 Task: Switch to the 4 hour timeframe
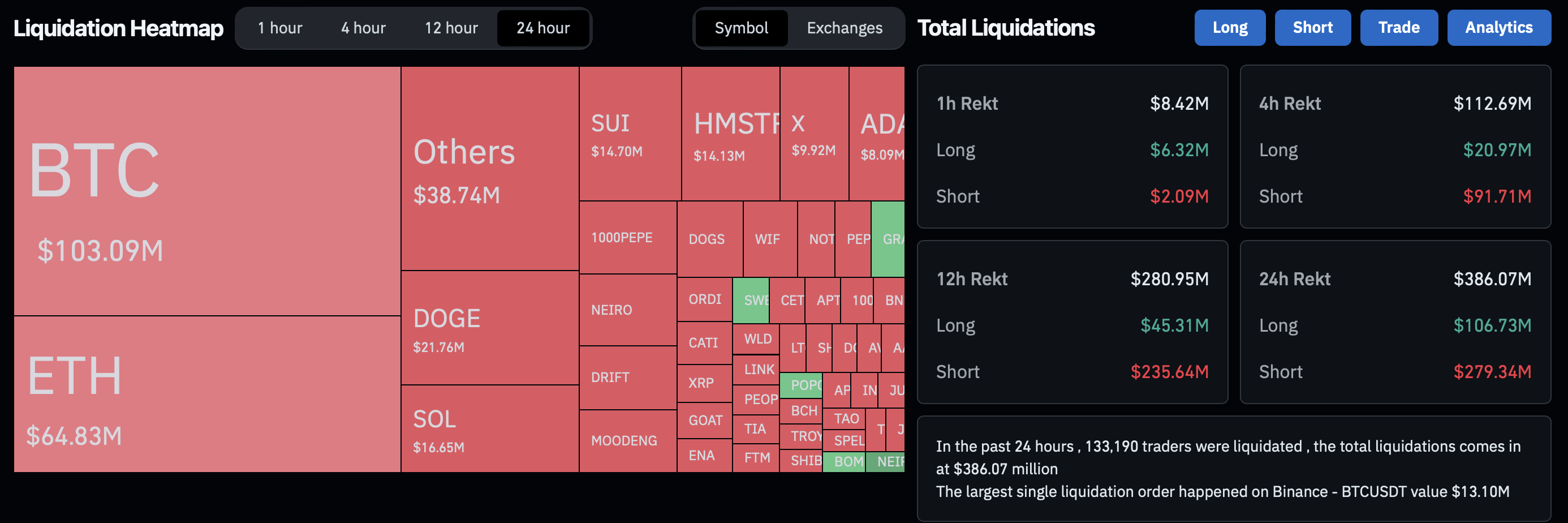[x=363, y=28]
